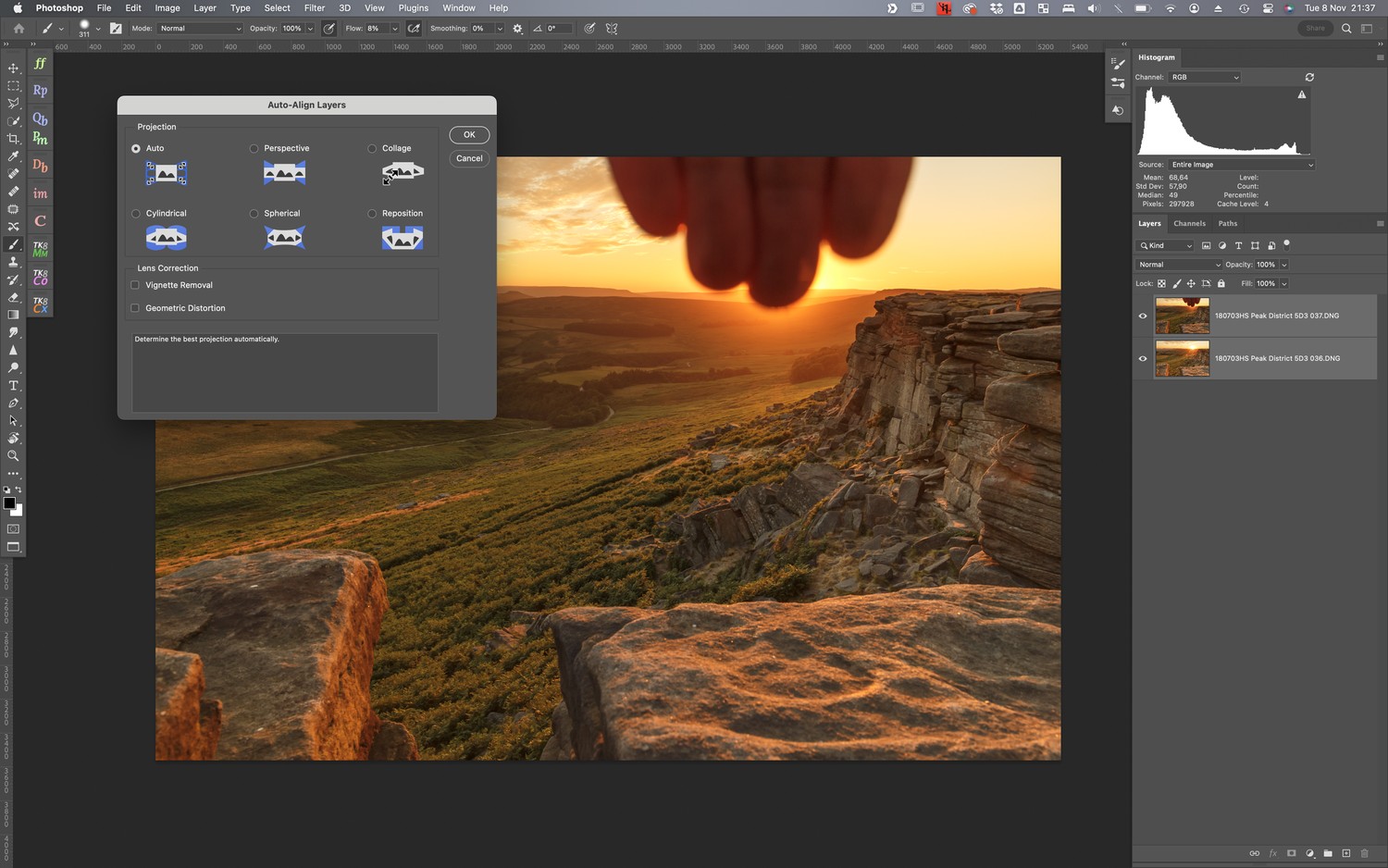Hide the 037.DNG layer visibility
1388x868 pixels.
pyautogui.click(x=1143, y=316)
